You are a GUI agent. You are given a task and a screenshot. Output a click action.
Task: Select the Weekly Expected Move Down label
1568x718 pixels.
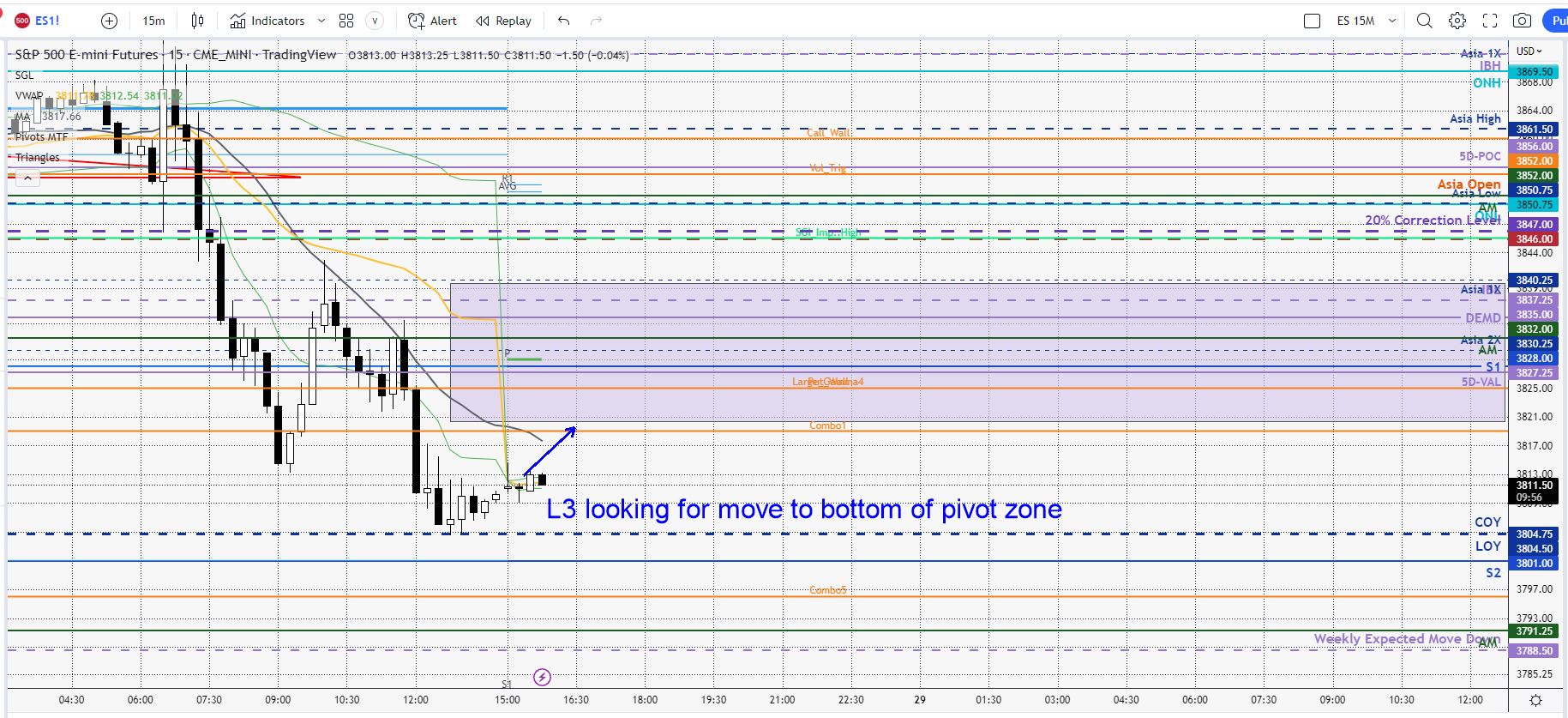(x=1407, y=639)
